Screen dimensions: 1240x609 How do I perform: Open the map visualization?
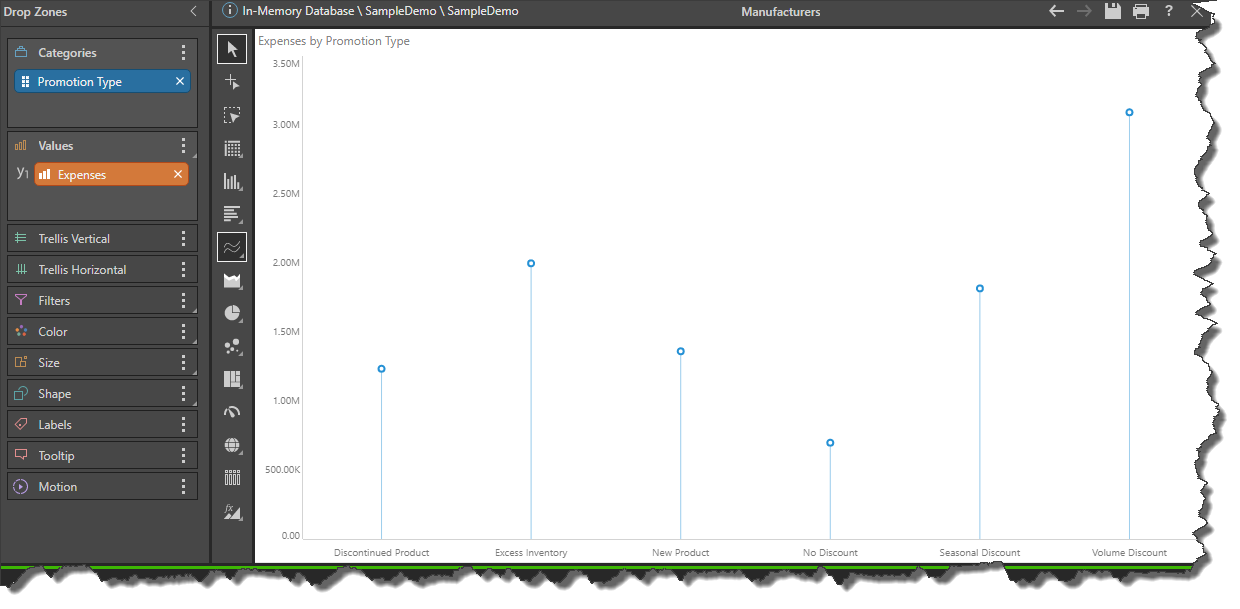click(x=231, y=445)
